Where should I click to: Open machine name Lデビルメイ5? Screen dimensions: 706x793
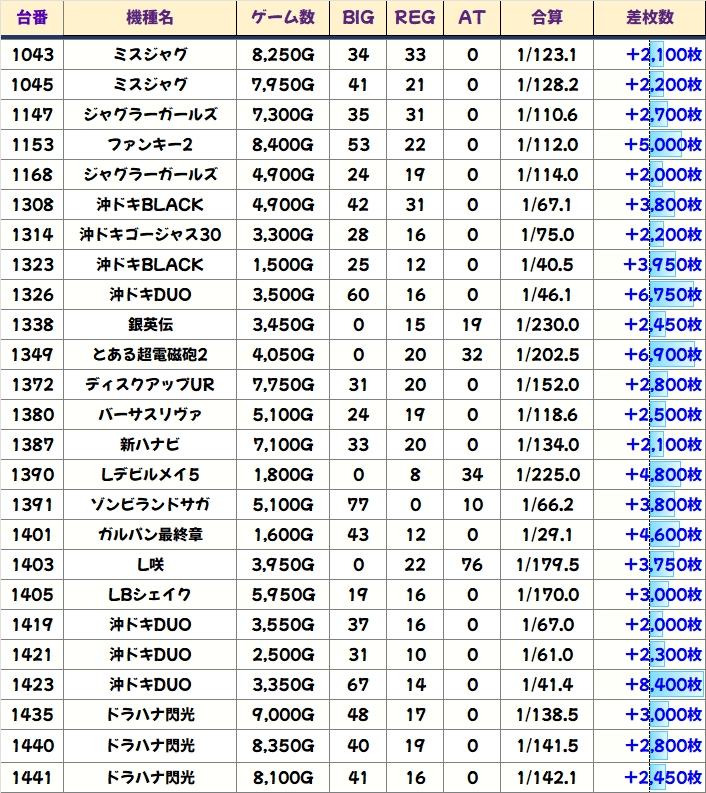pyautogui.click(x=150, y=475)
